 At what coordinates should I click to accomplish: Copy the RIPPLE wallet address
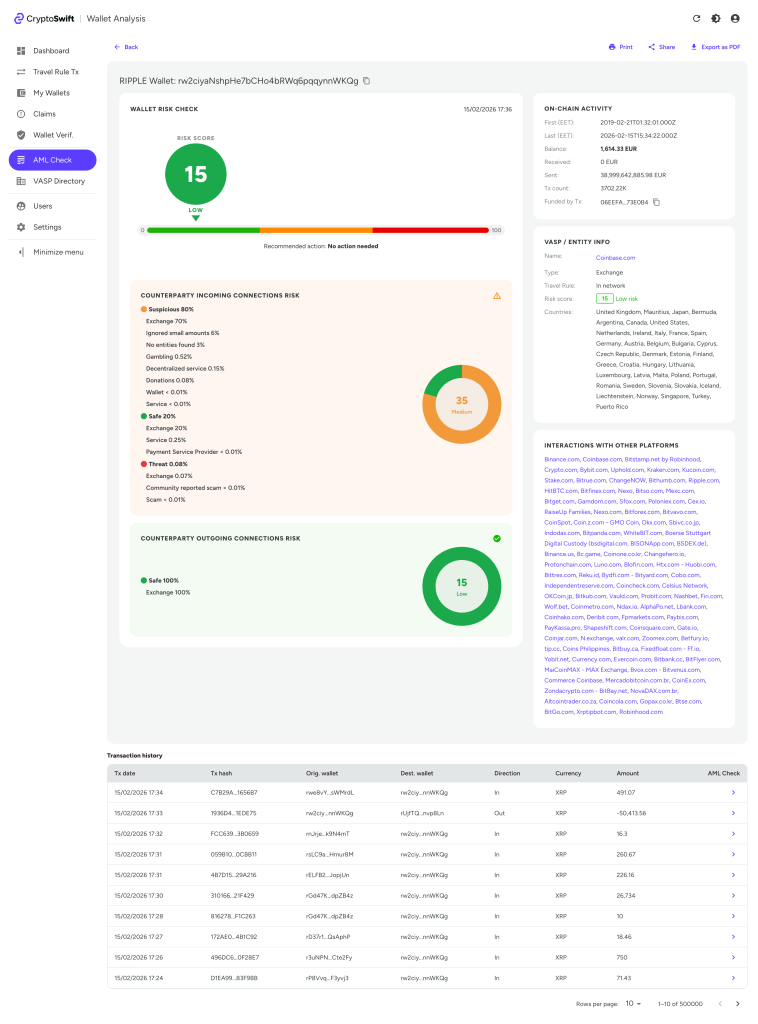[x=367, y=80]
